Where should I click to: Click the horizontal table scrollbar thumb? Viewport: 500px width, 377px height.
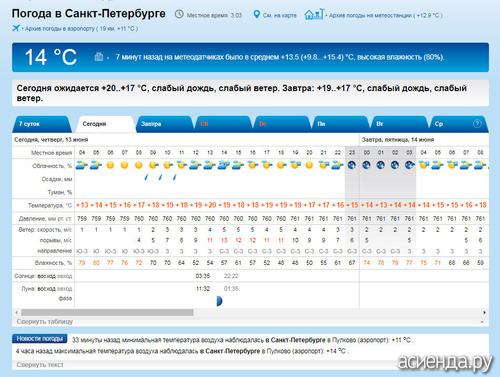coord(107,312)
